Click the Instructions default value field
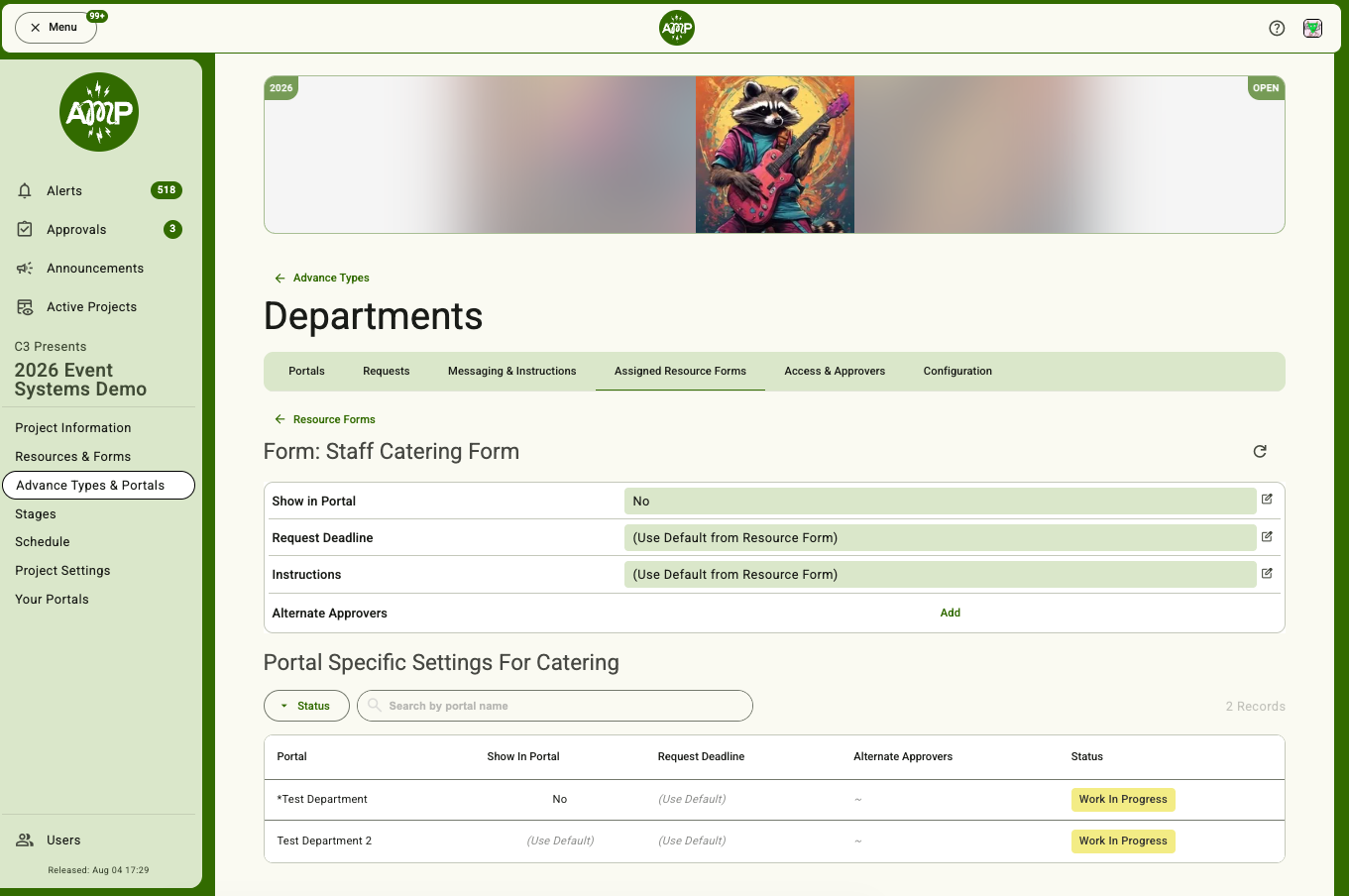Image resolution: width=1349 pixels, height=896 pixels. click(941, 575)
